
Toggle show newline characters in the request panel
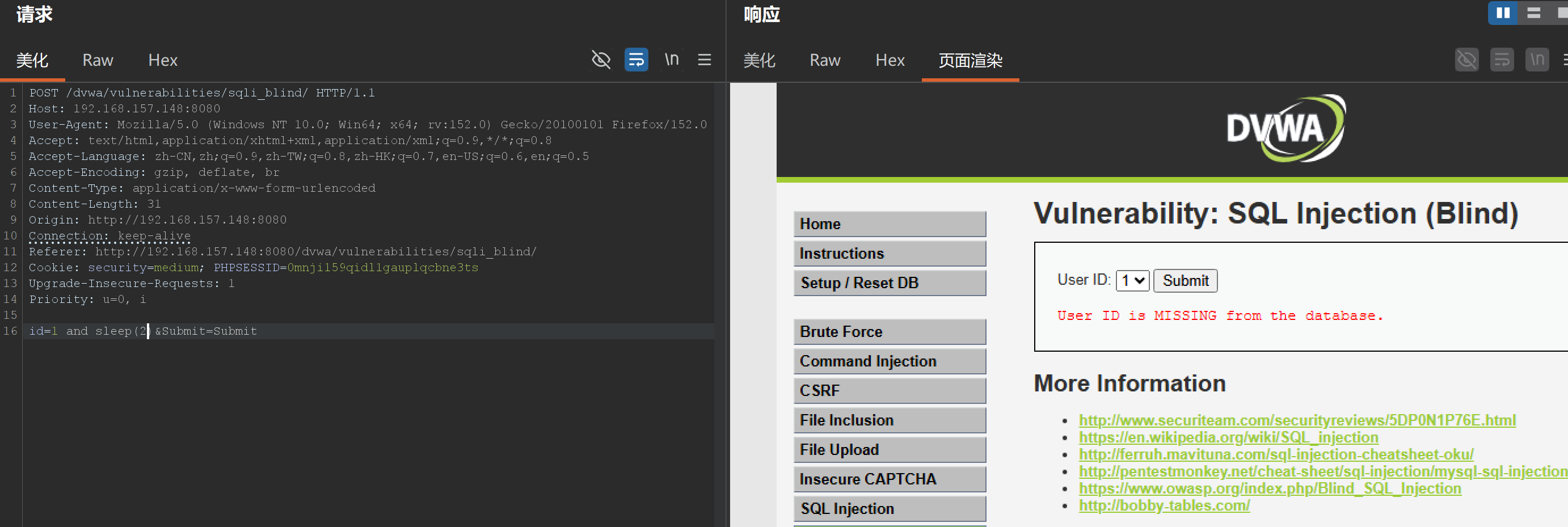pos(671,60)
